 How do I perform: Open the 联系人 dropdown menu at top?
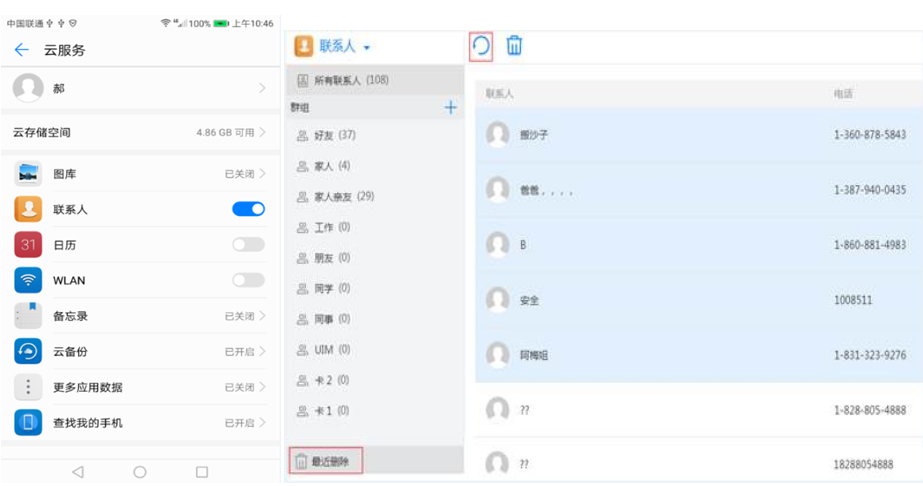[x=344, y=47]
